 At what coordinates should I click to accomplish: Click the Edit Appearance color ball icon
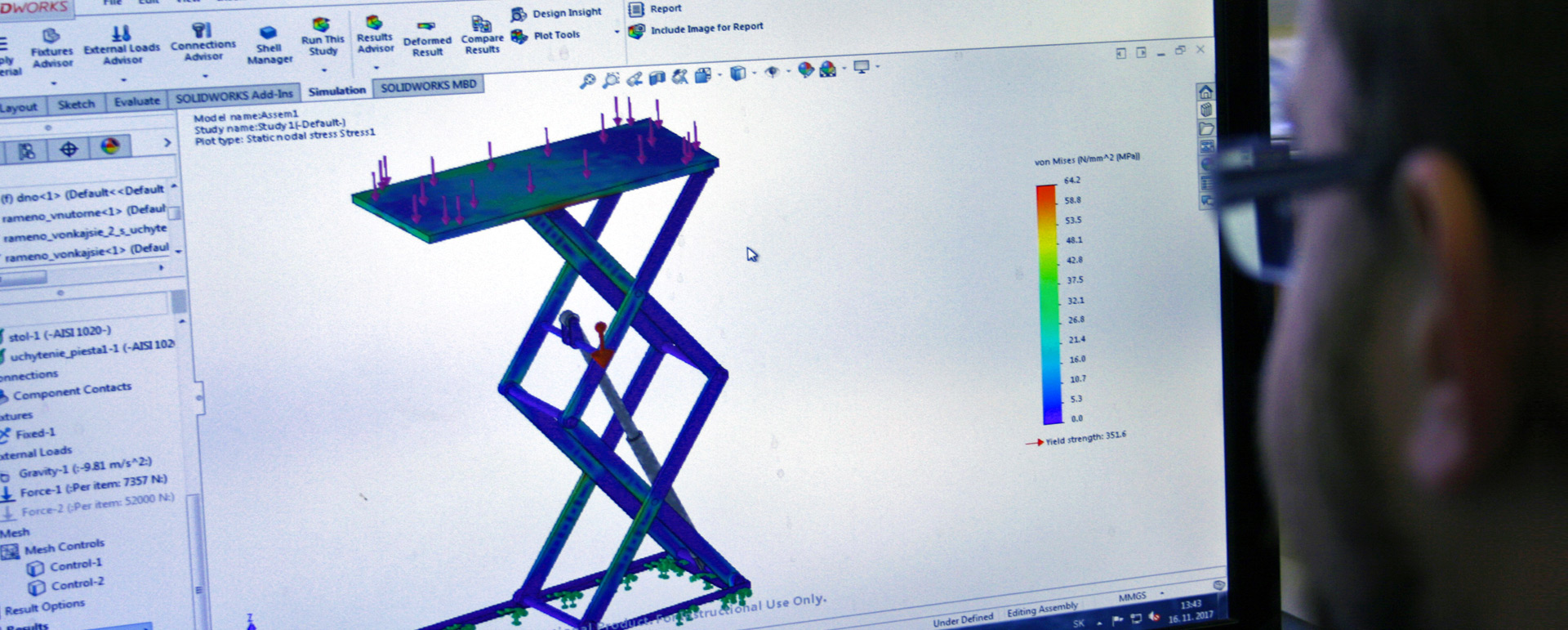[805, 70]
